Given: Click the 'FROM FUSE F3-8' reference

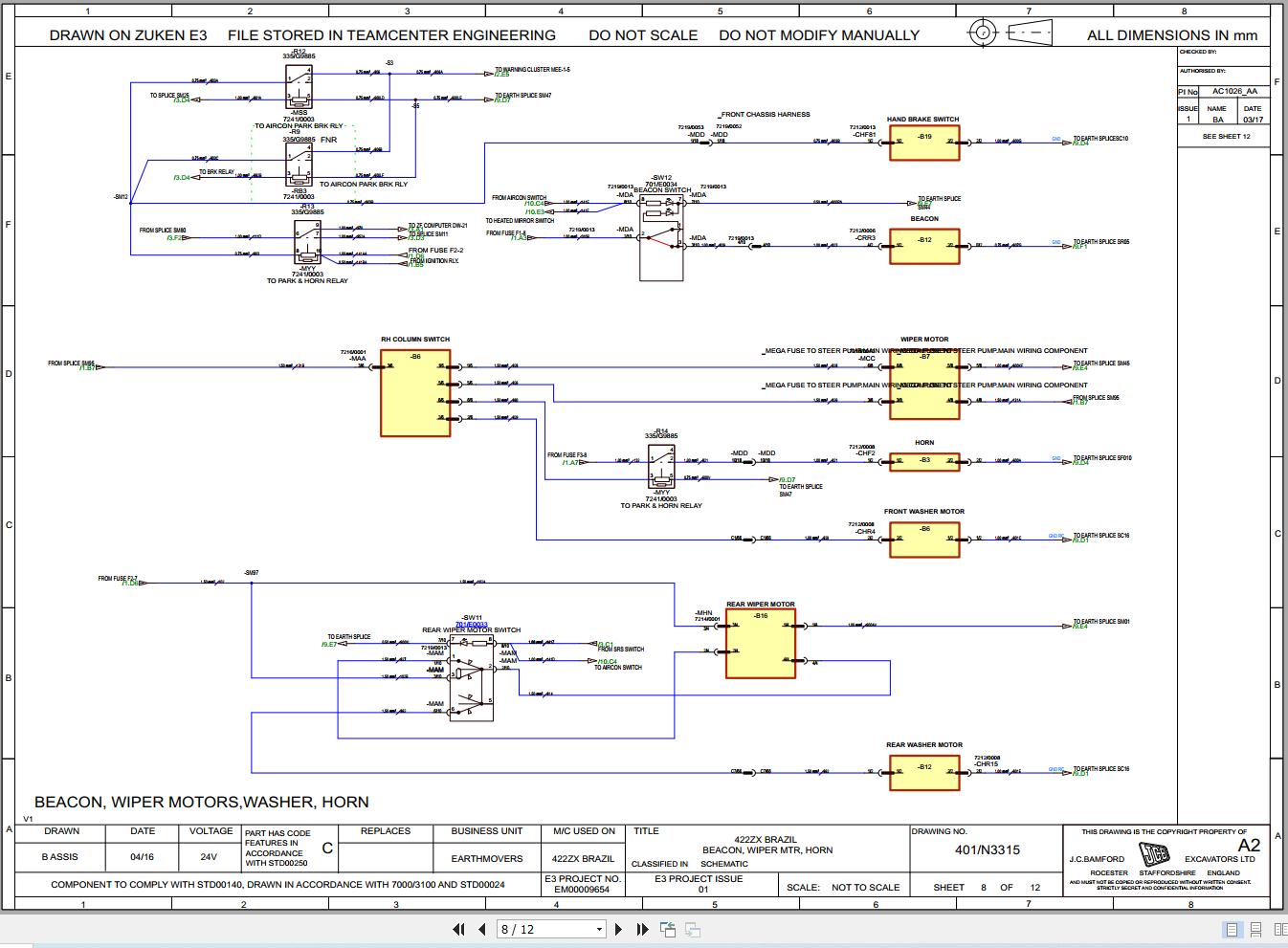Looking at the screenshot, I should (566, 455).
